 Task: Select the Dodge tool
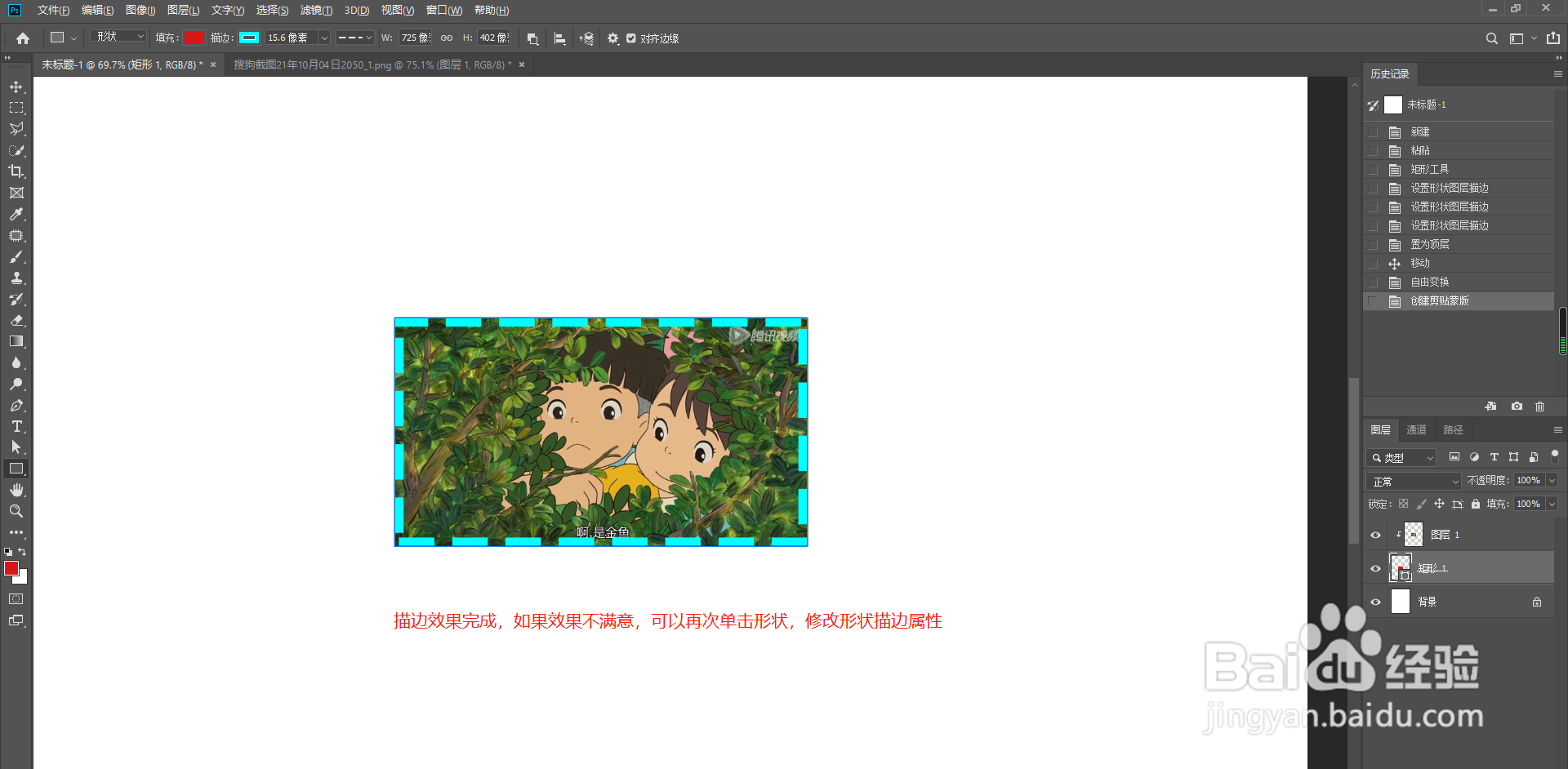(16, 384)
